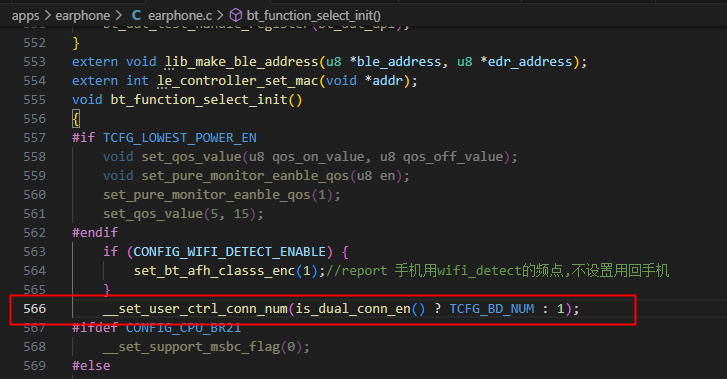Screen dimensions: 727x379
Task: Click lib_make_ble_address declaration
Action: (x=242, y=62)
